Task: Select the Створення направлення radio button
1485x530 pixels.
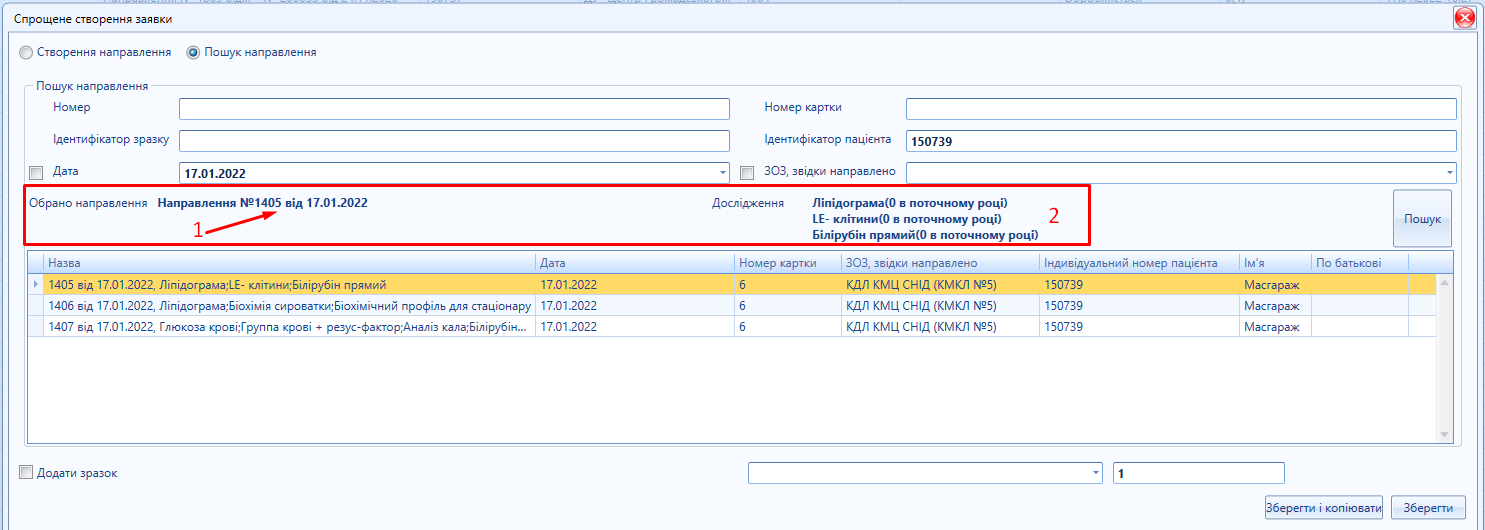Action: [26, 52]
